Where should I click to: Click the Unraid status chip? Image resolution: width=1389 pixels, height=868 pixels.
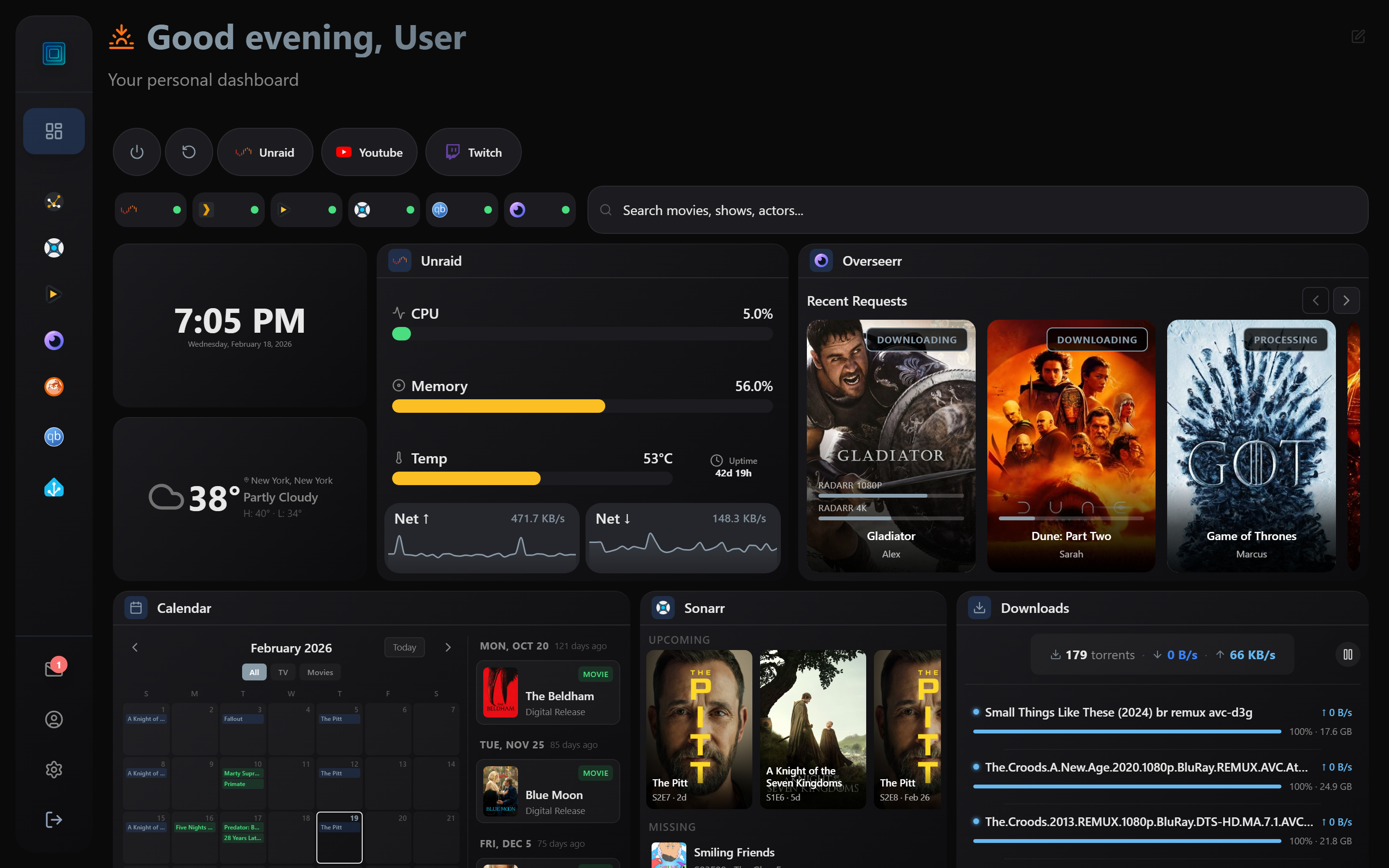150,210
